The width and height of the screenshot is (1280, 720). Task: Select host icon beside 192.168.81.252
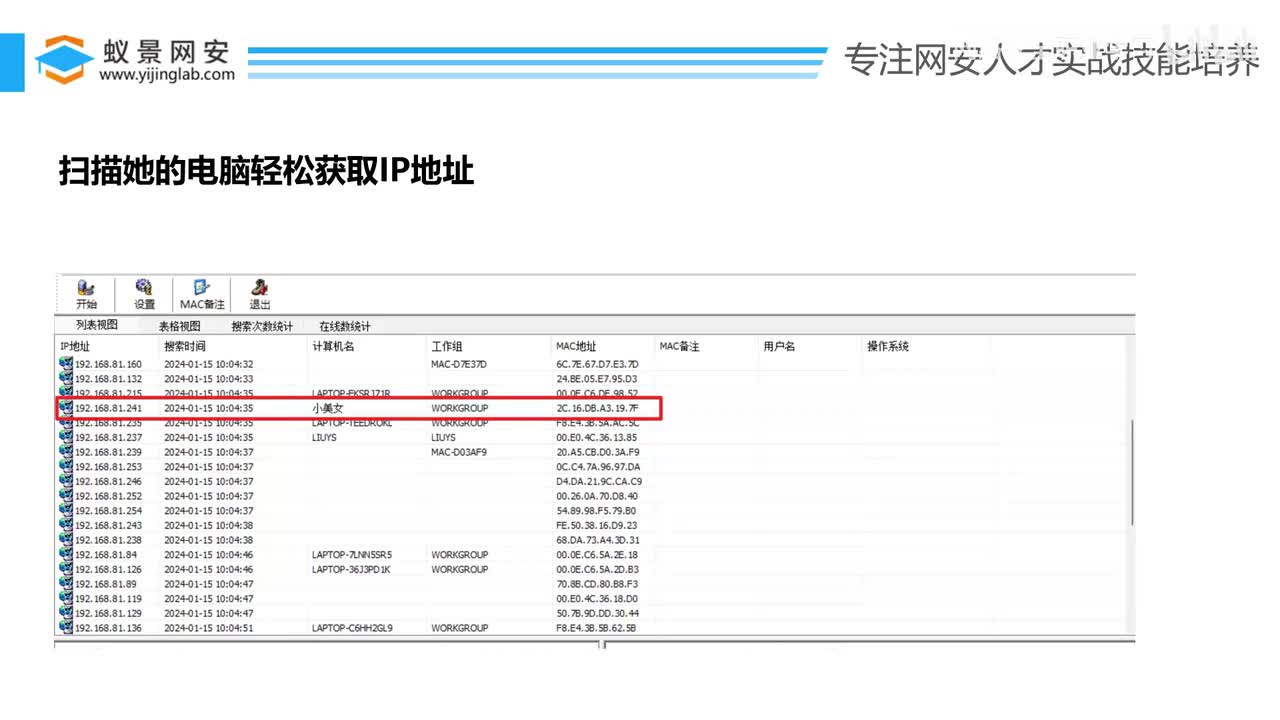pyautogui.click(x=66, y=496)
